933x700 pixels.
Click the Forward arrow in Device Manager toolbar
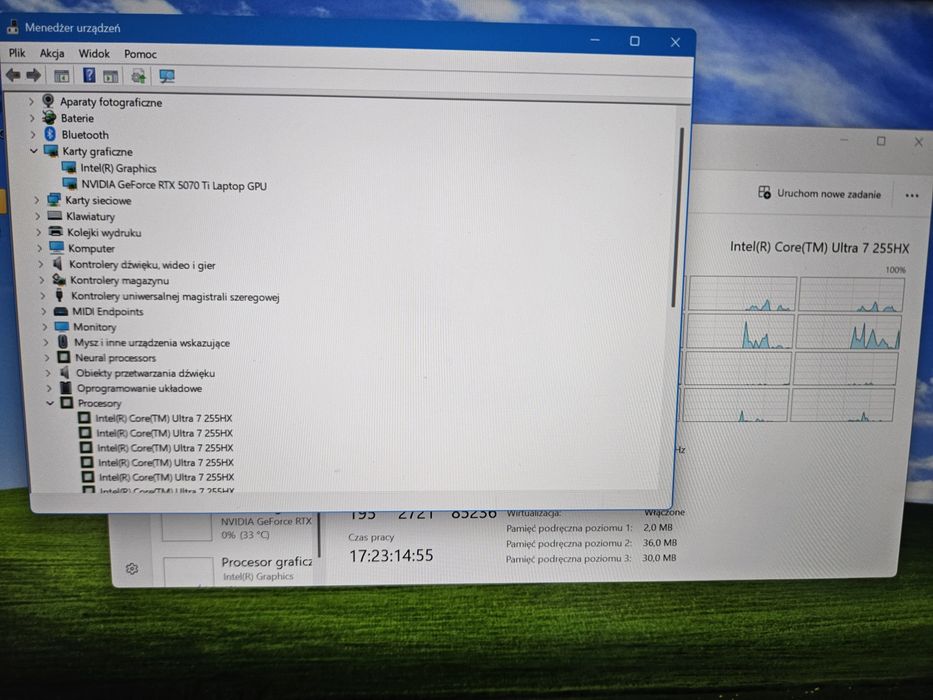[34, 75]
